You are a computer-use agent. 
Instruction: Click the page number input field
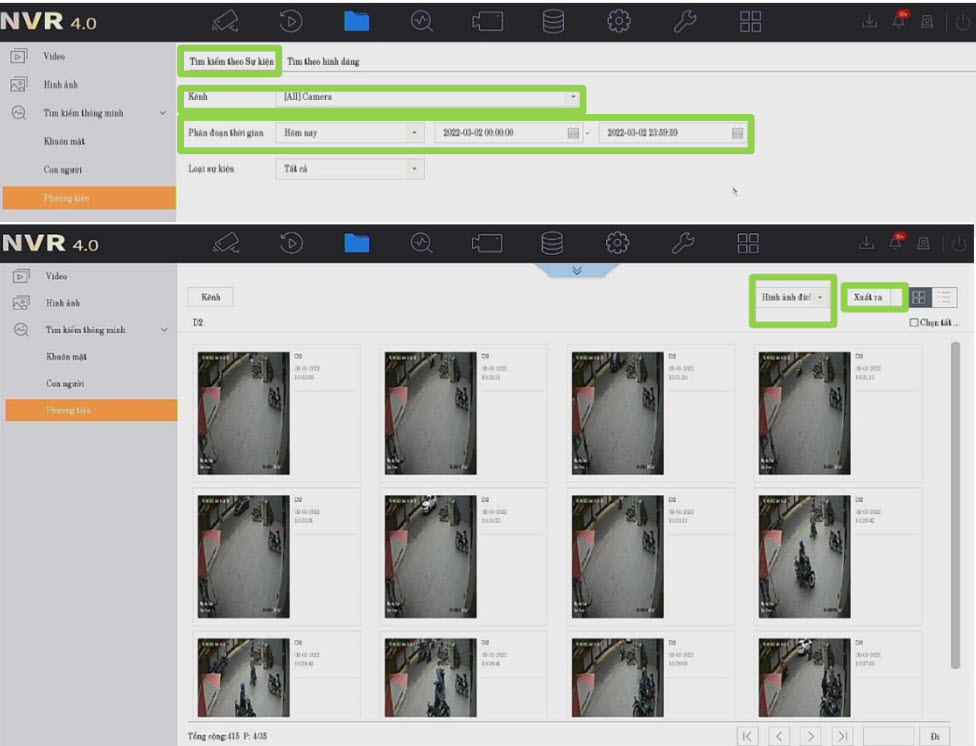click(889, 736)
